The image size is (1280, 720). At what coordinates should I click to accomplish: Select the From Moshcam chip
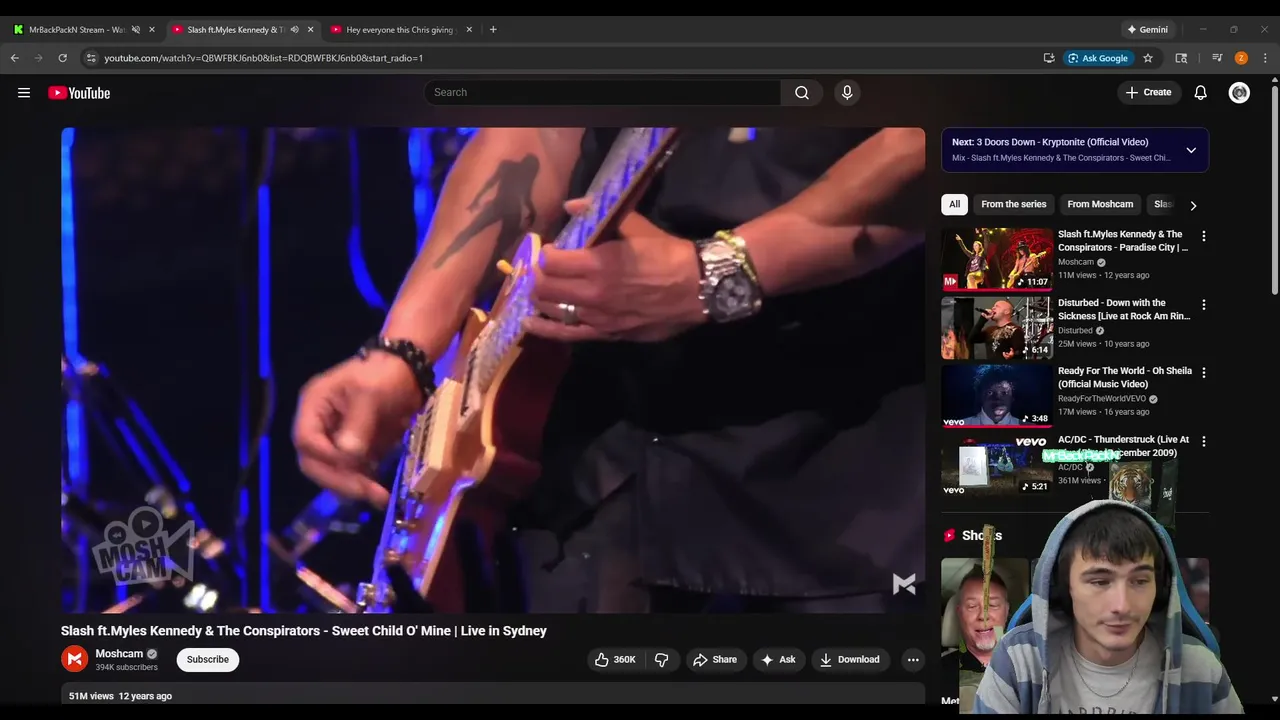pyautogui.click(x=1100, y=204)
